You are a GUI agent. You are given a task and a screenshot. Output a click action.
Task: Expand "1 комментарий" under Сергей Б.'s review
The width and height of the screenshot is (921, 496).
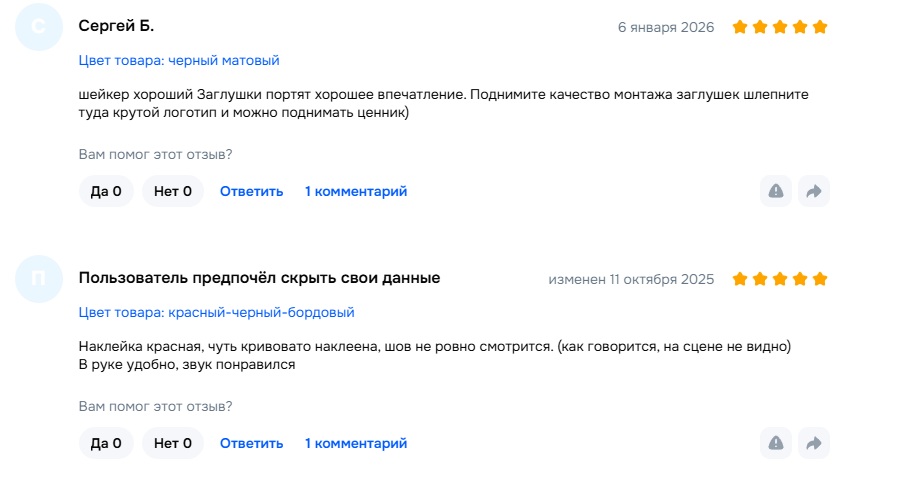click(356, 191)
